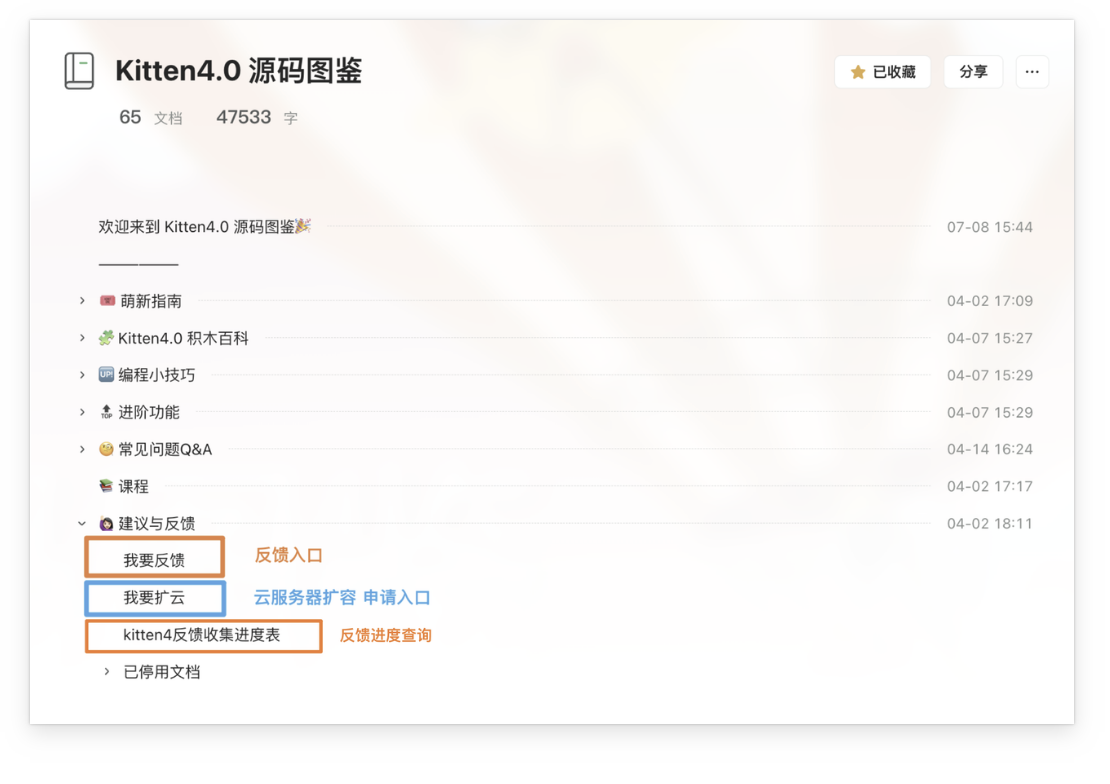Expand the 萌新指南 section
The image size is (1110, 784).
(82, 301)
